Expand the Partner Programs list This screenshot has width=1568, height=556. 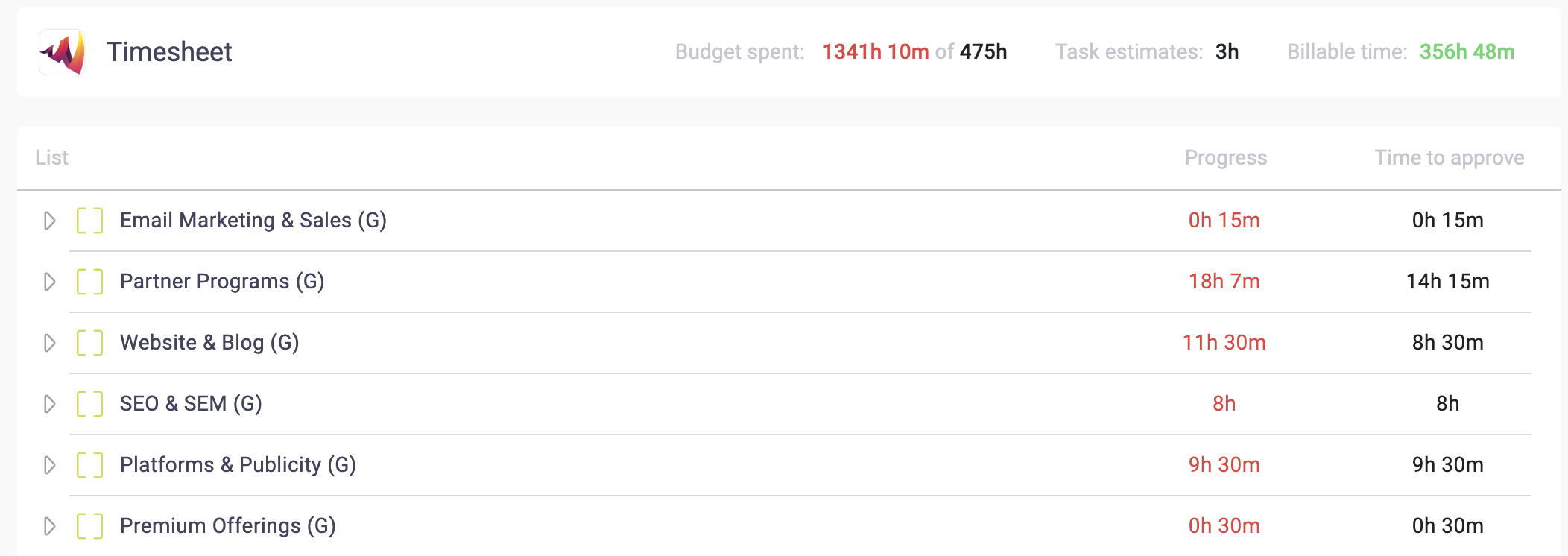click(x=49, y=282)
